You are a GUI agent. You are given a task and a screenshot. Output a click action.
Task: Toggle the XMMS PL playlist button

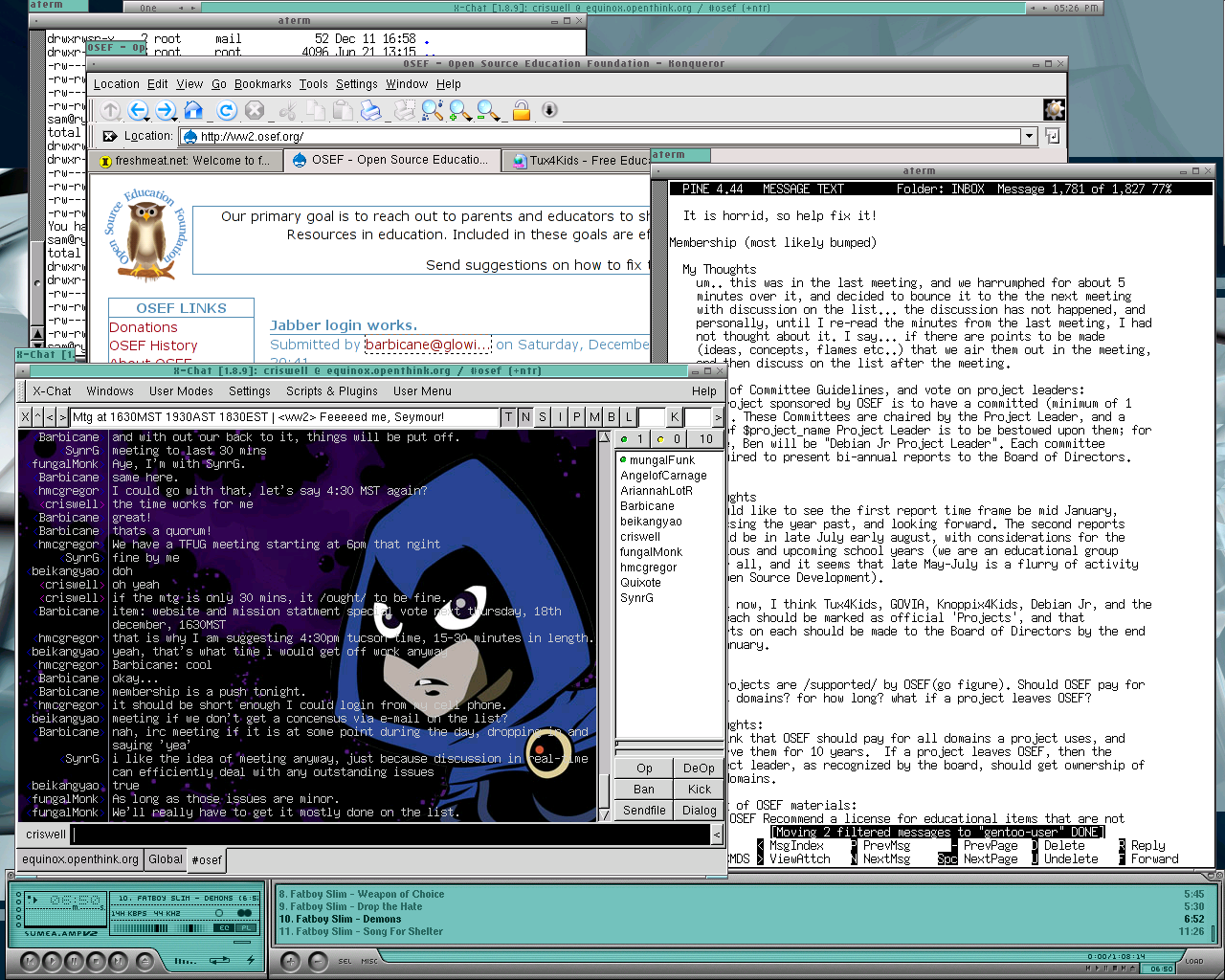click(246, 927)
